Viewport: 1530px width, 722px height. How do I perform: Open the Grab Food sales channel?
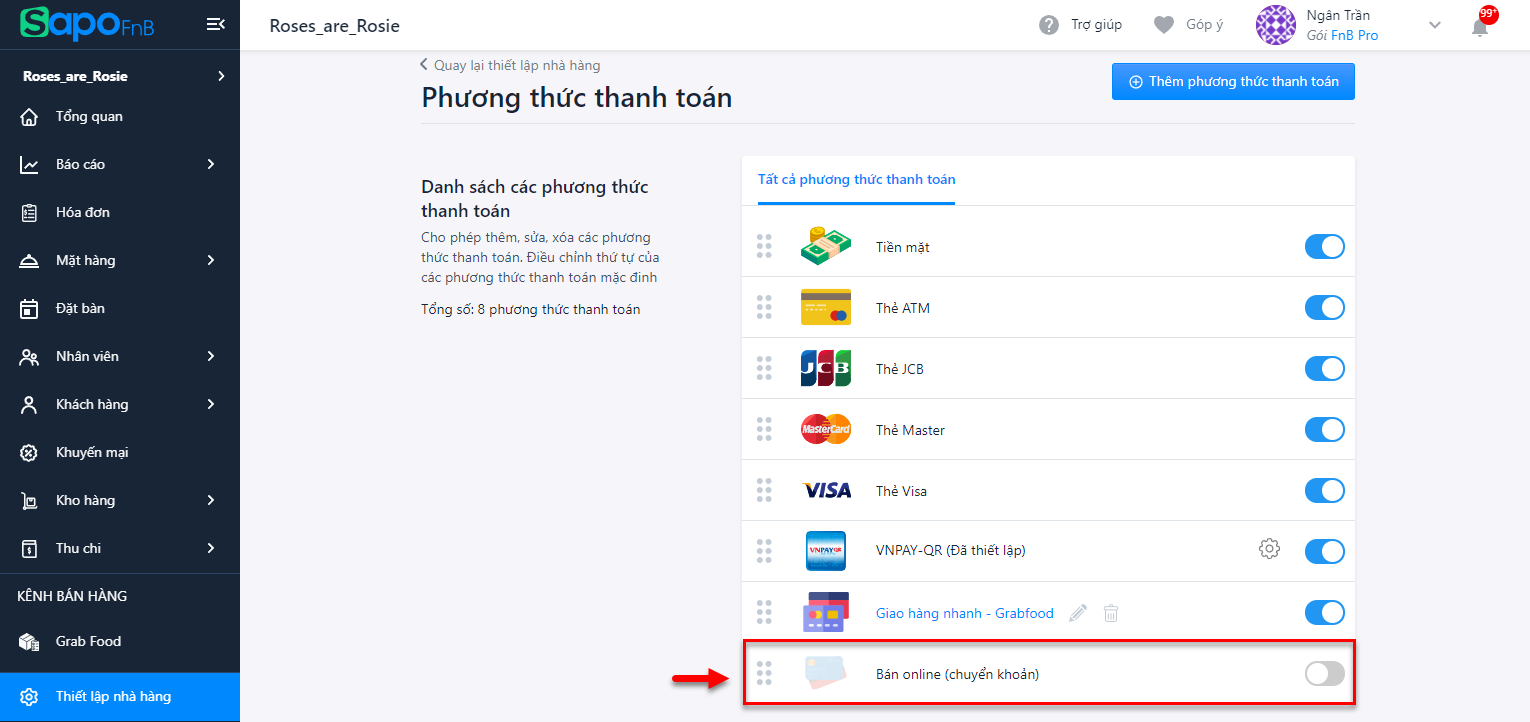pyautogui.click(x=88, y=641)
